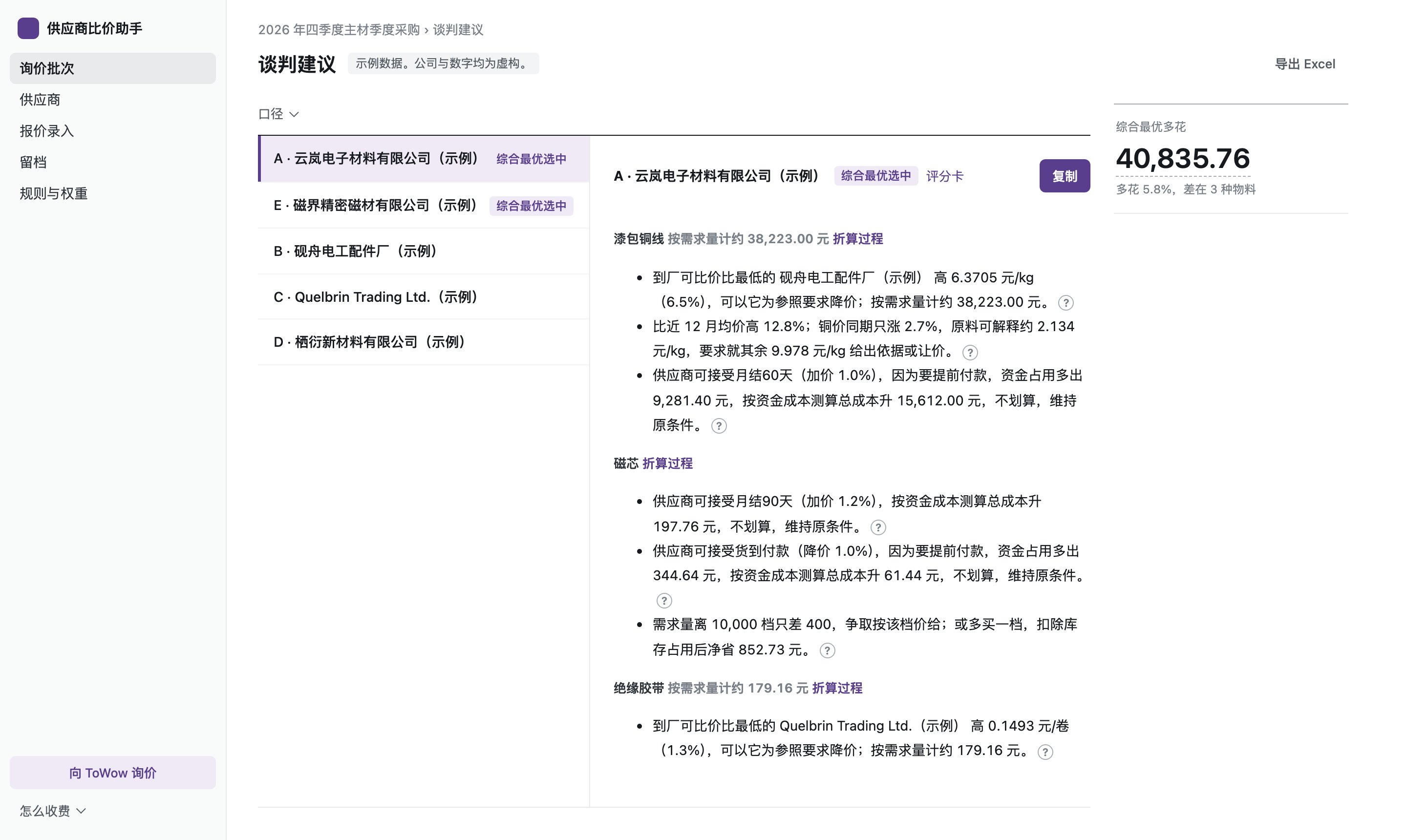Image resolution: width=1407 pixels, height=840 pixels.
Task: Select supplier B 砚舟电工配件厂
Action: [424, 252]
